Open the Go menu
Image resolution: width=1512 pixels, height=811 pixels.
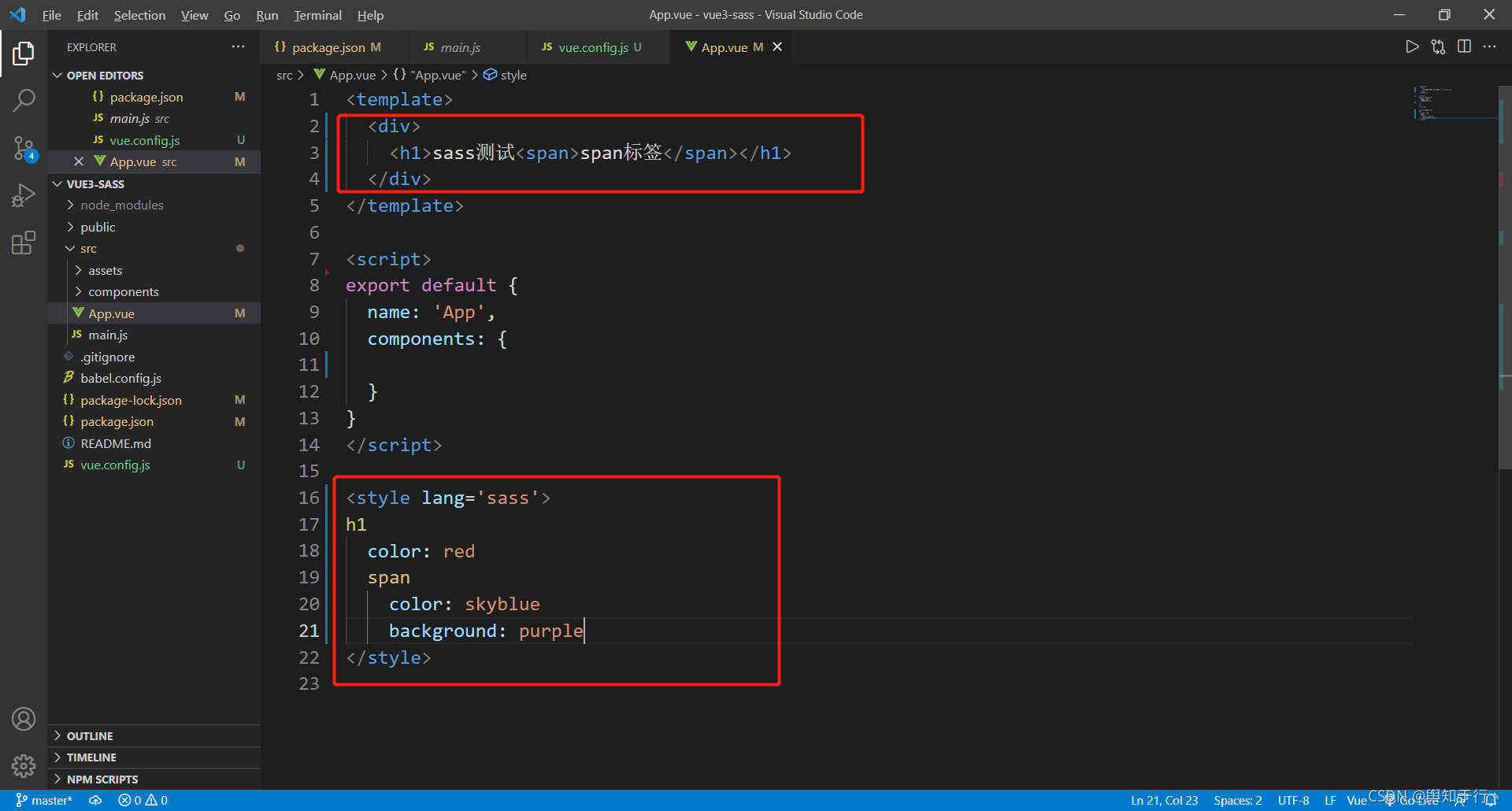click(232, 15)
